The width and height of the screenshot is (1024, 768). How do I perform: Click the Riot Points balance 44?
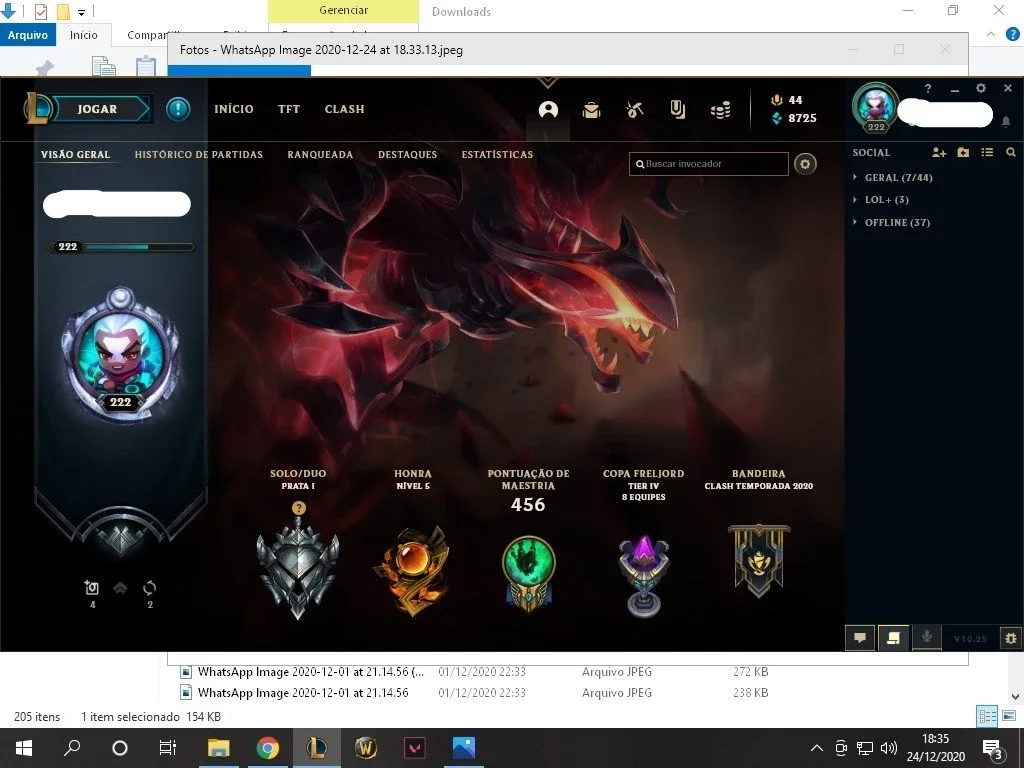coord(787,100)
